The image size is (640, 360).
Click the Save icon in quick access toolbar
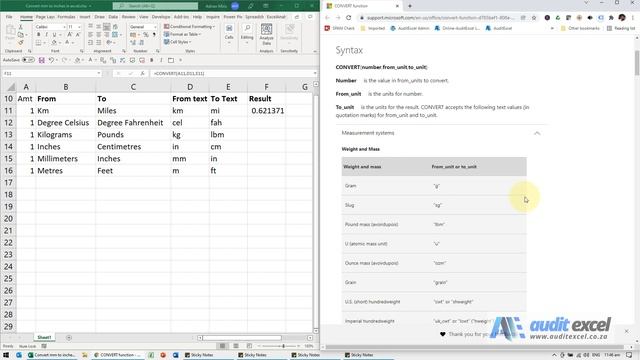point(42,60)
